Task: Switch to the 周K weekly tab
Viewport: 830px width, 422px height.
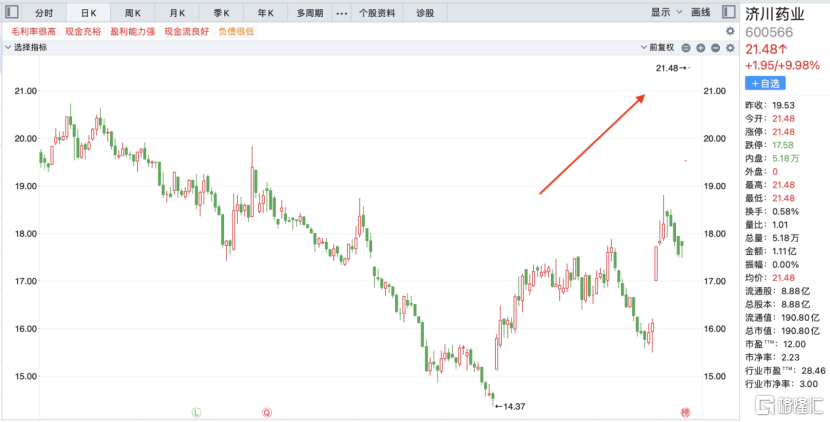Action: tap(133, 13)
